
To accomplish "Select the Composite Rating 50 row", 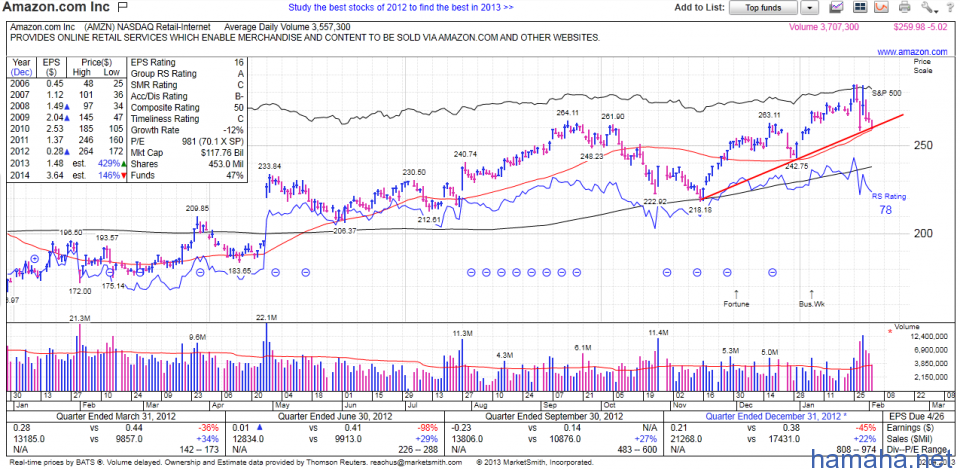I will click(x=187, y=108).
